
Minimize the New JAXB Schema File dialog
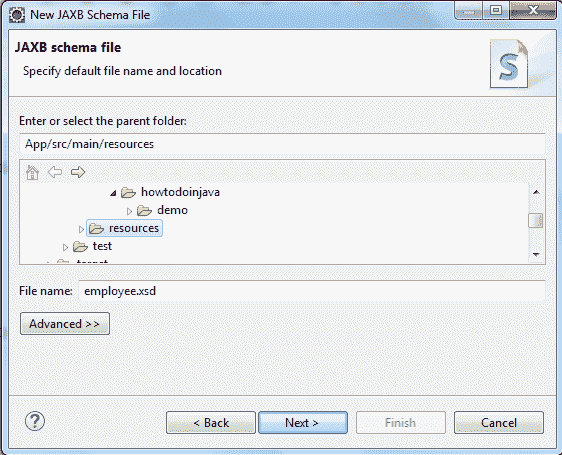pos(468,10)
